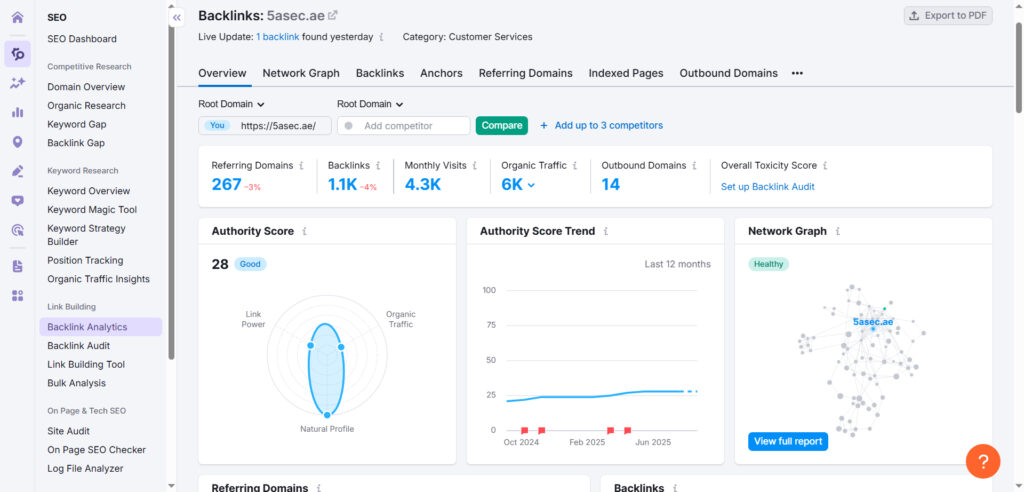Viewport: 1024px width, 492px height.
Task: Show info for Live Update backlink
Action: click(x=381, y=37)
